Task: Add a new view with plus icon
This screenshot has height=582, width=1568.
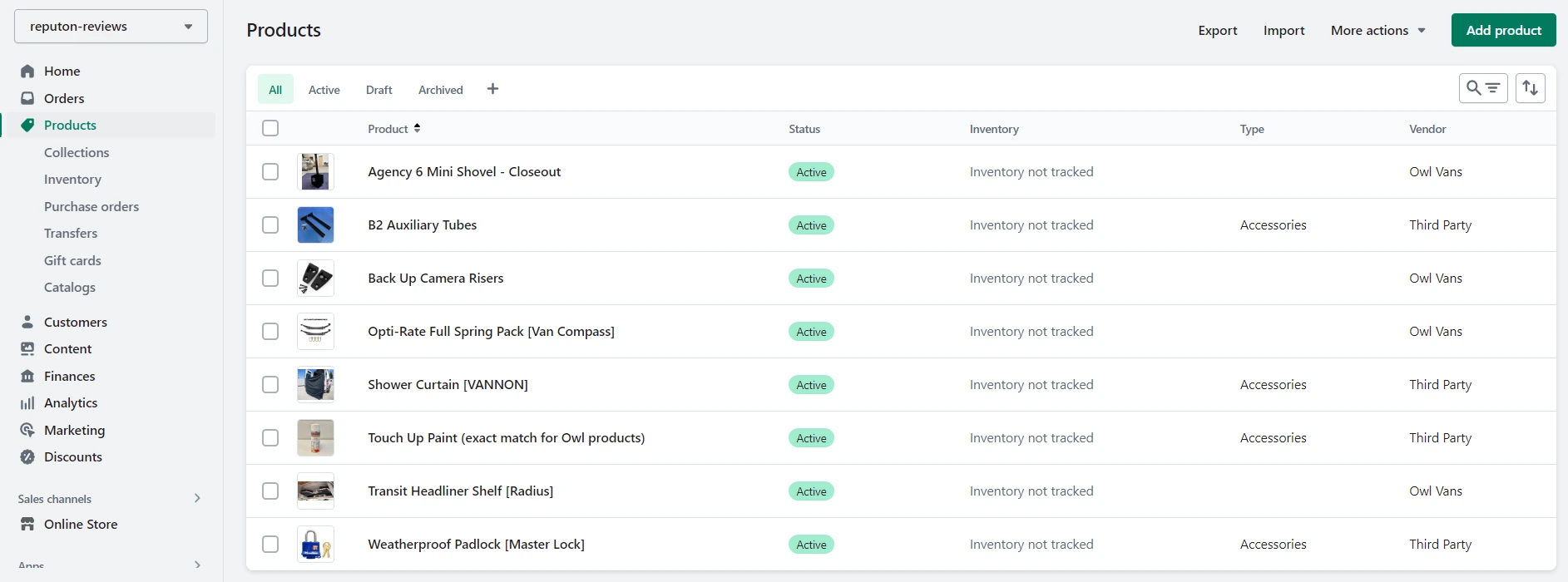Action: 492,89
